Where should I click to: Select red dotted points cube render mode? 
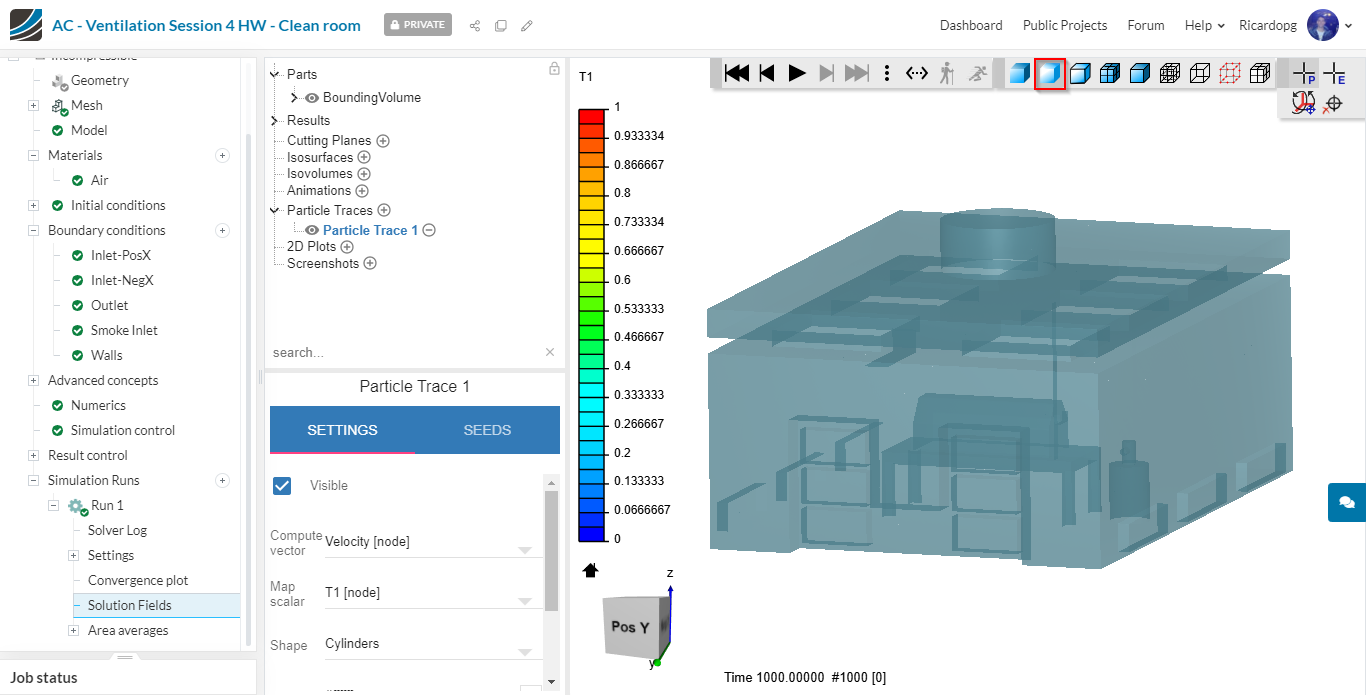(1229, 73)
